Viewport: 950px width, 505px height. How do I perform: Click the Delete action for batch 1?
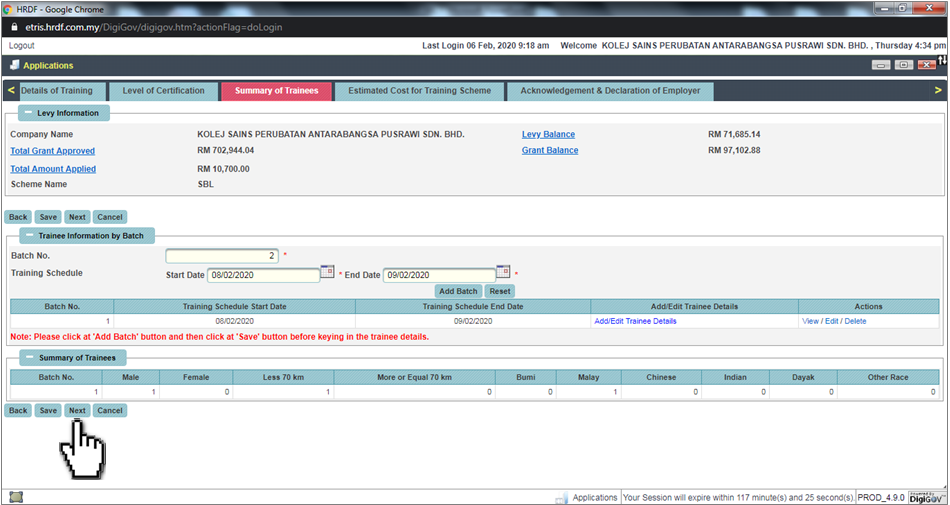pos(855,322)
